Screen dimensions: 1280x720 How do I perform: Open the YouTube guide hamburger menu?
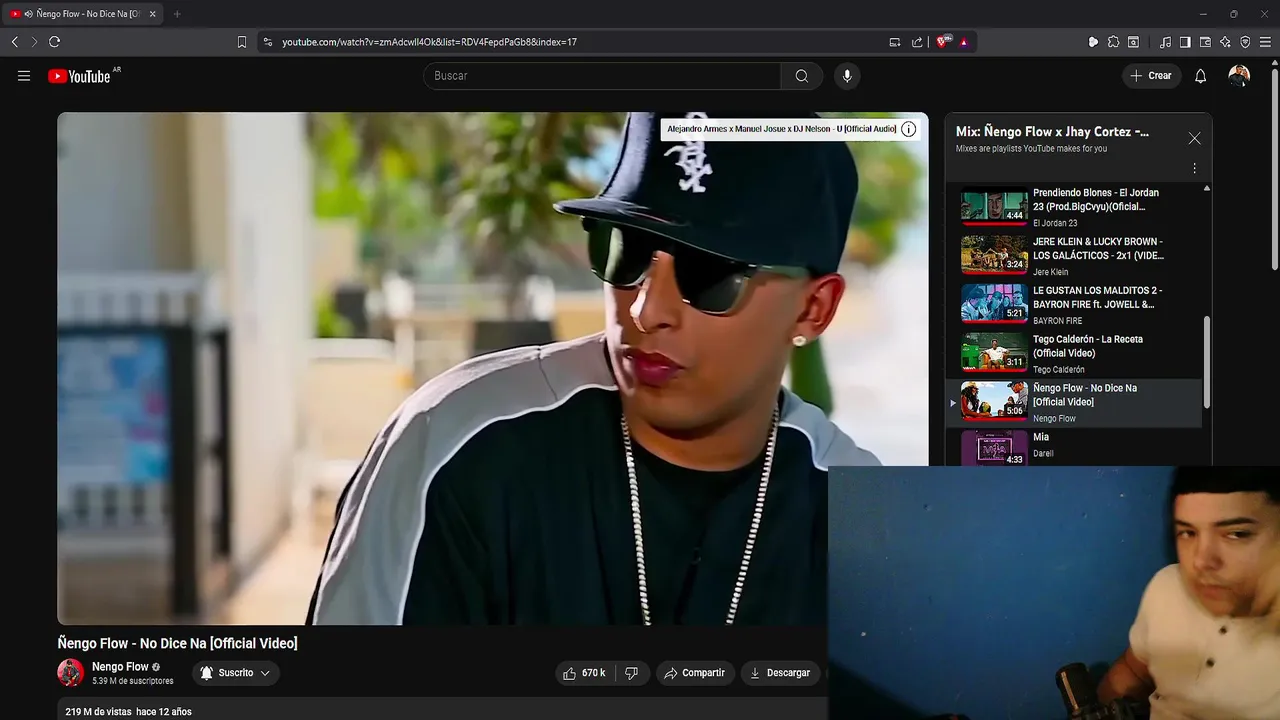(24, 76)
